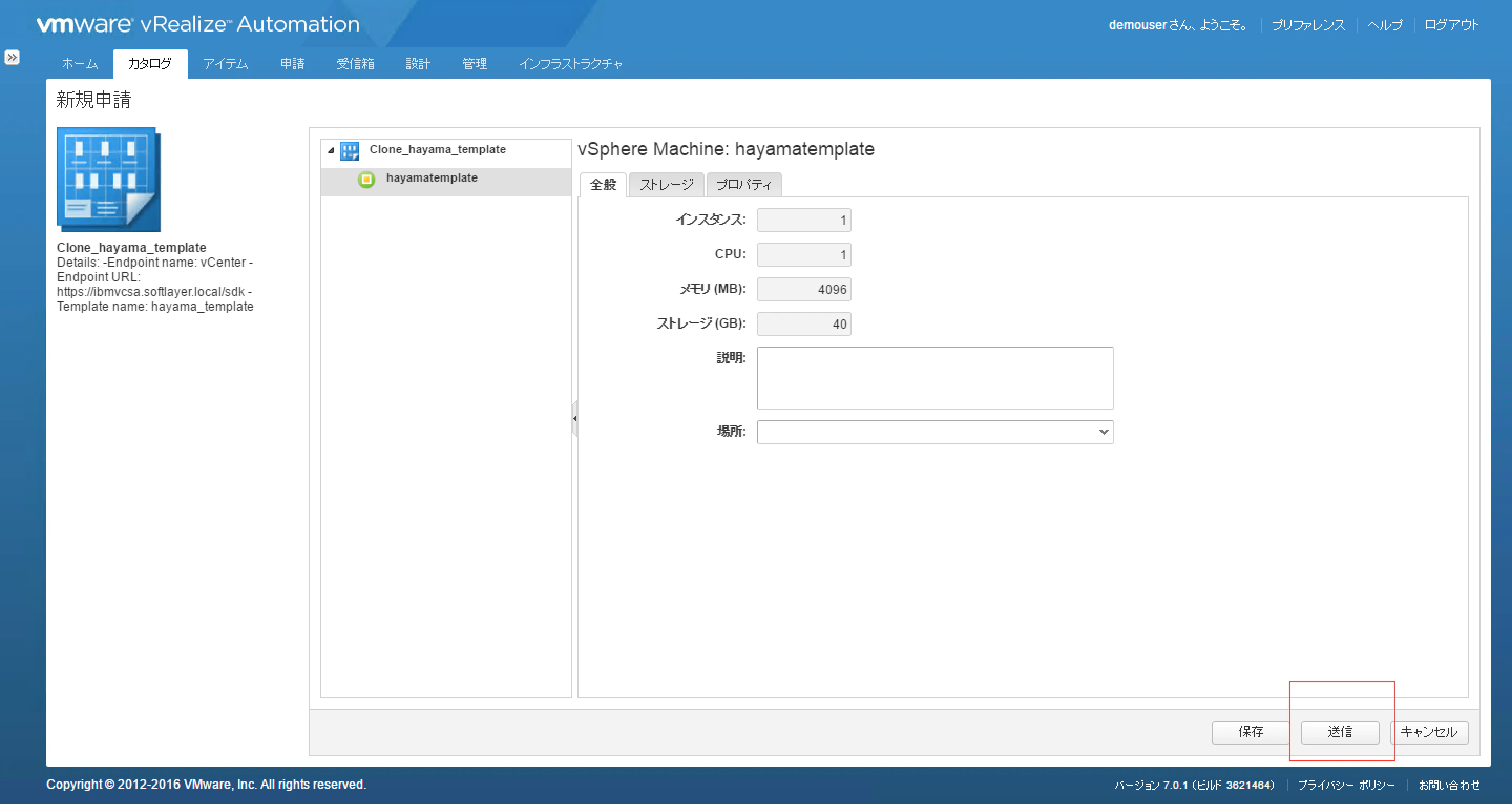Expand the Clone_hayama_template disclosure triangle
Image resolution: width=1512 pixels, height=804 pixels.
[x=331, y=150]
